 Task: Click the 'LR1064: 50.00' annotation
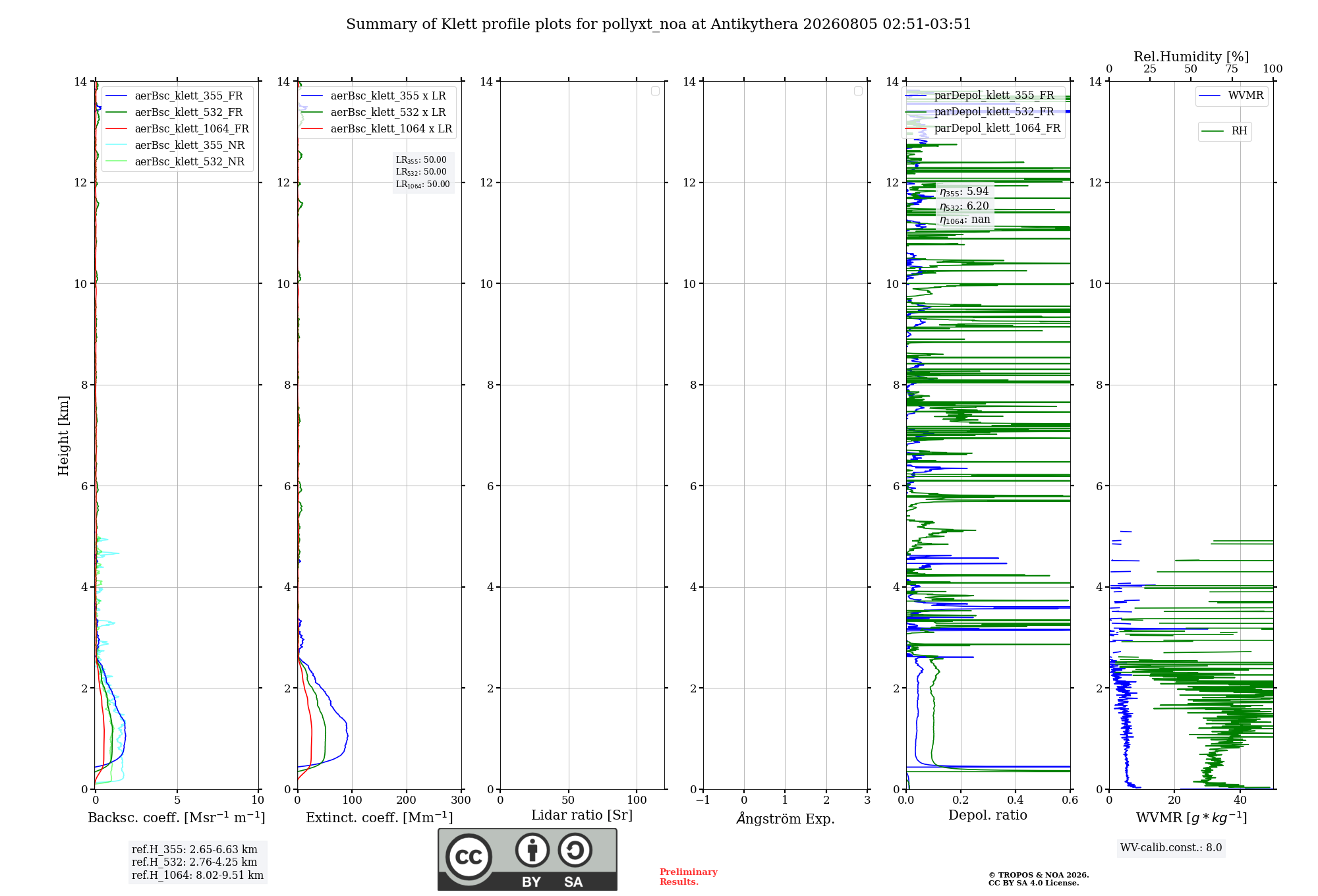423,184
